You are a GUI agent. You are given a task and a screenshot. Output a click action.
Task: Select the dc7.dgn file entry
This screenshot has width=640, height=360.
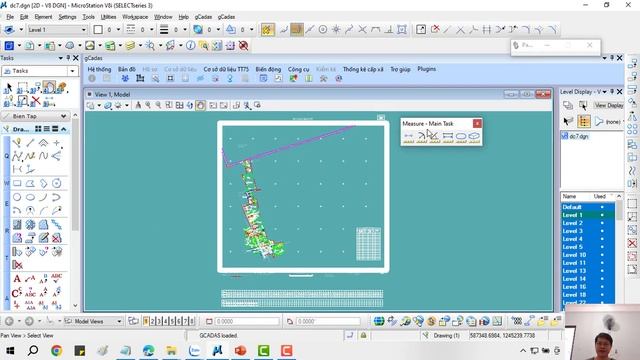coord(575,136)
